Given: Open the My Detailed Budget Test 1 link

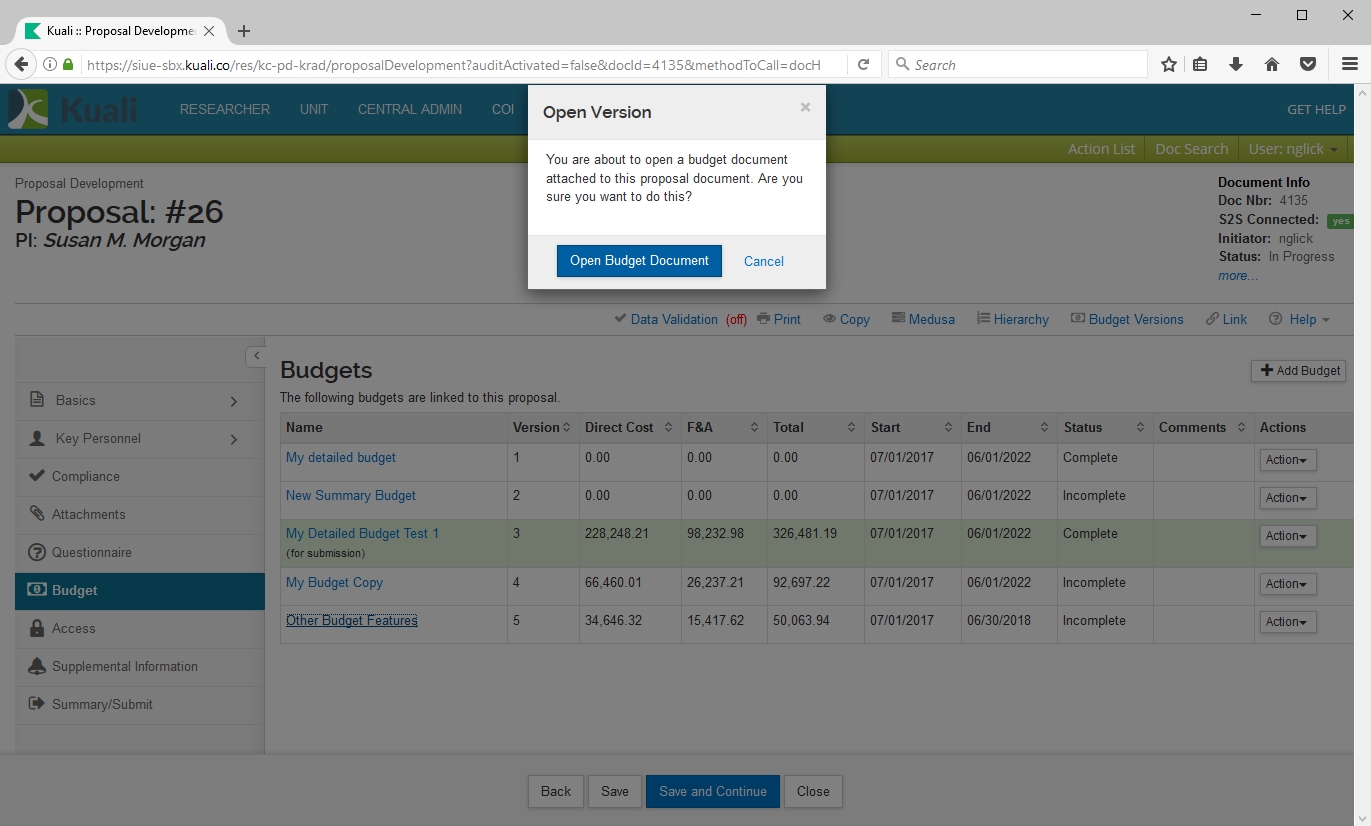Looking at the screenshot, I should tap(362, 533).
